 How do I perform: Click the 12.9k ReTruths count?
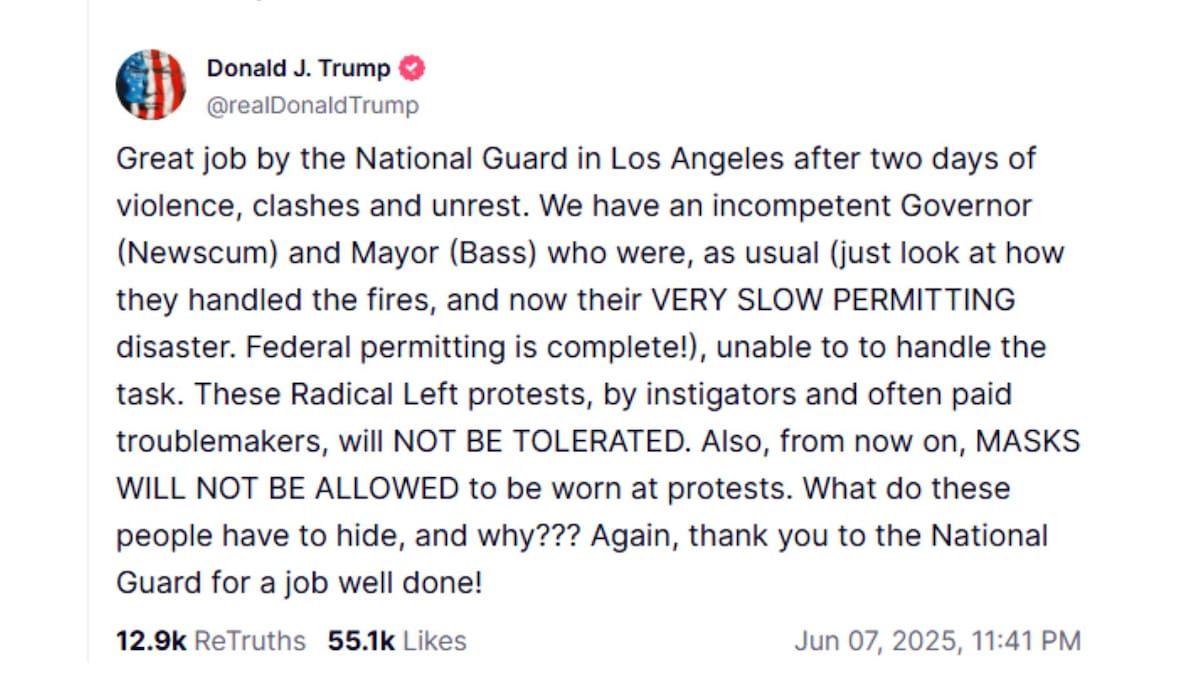click(x=151, y=641)
